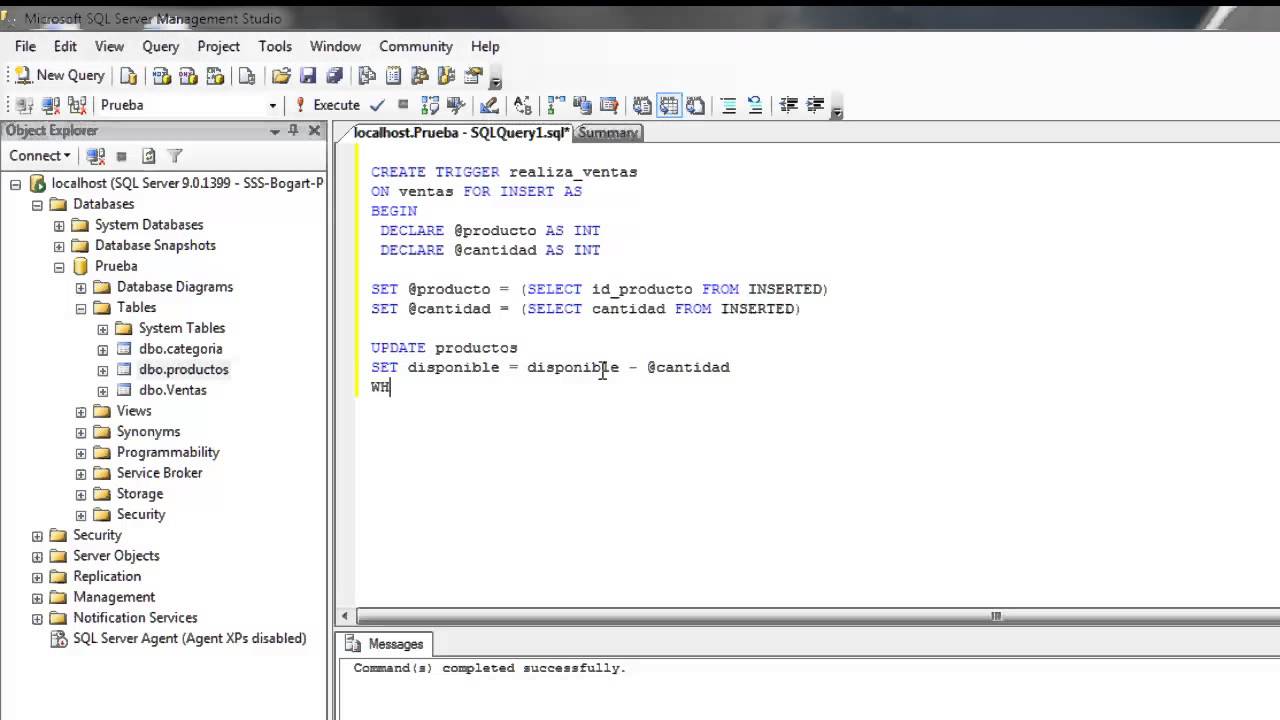The width and height of the screenshot is (1280, 720).
Task: Click Specify Values for Template Parameters icon
Action: click(x=522, y=105)
